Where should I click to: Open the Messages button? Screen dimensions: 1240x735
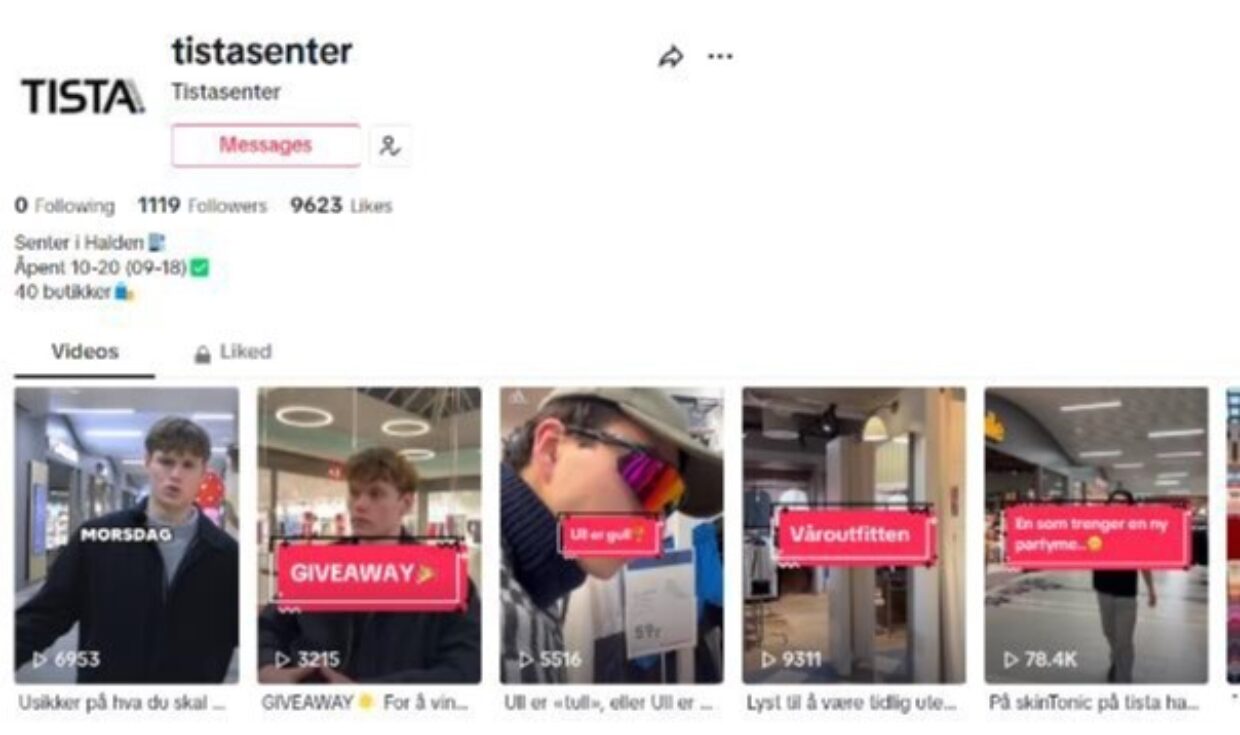tap(266, 146)
